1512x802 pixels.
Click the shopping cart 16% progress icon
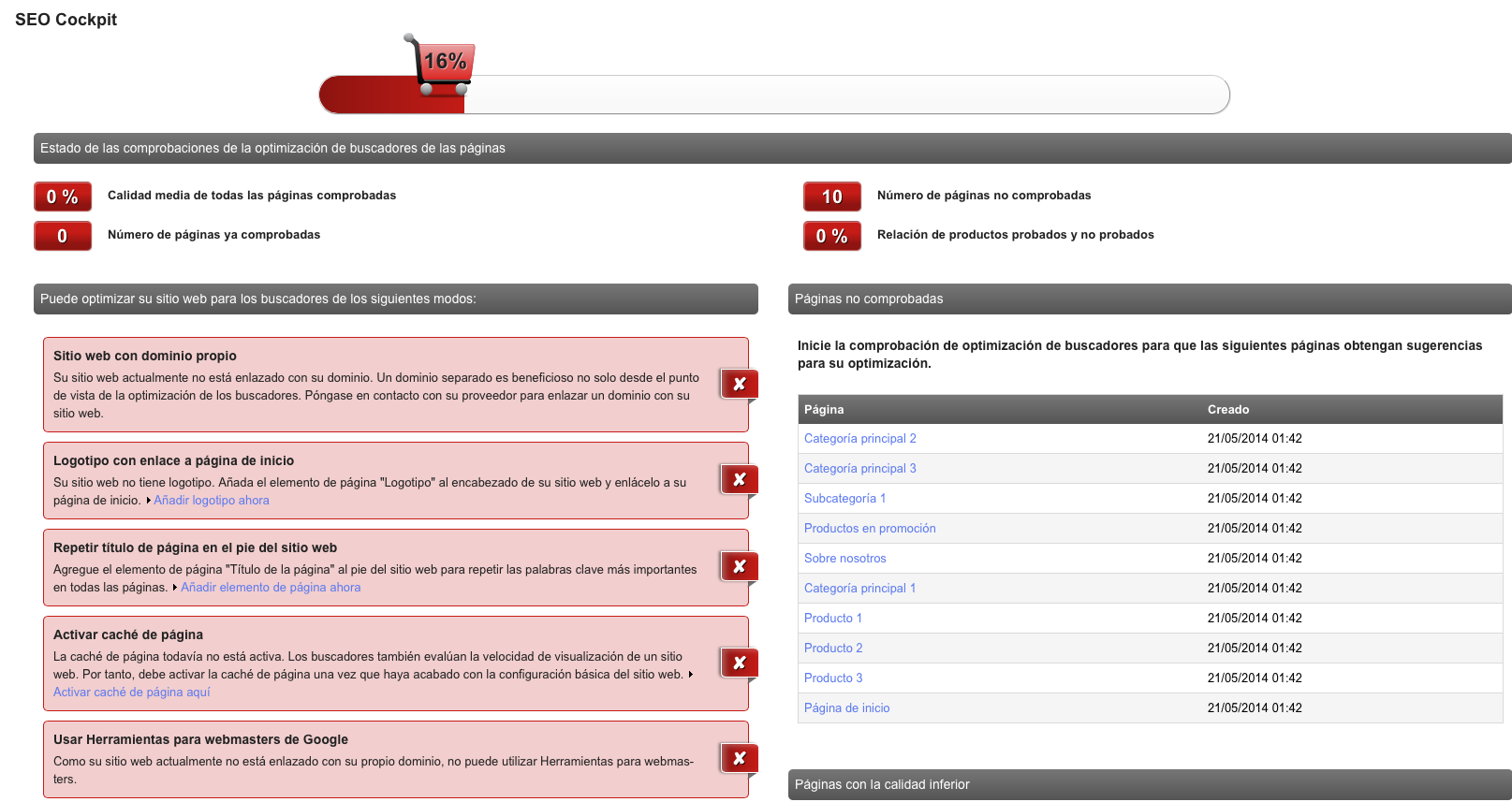click(442, 64)
